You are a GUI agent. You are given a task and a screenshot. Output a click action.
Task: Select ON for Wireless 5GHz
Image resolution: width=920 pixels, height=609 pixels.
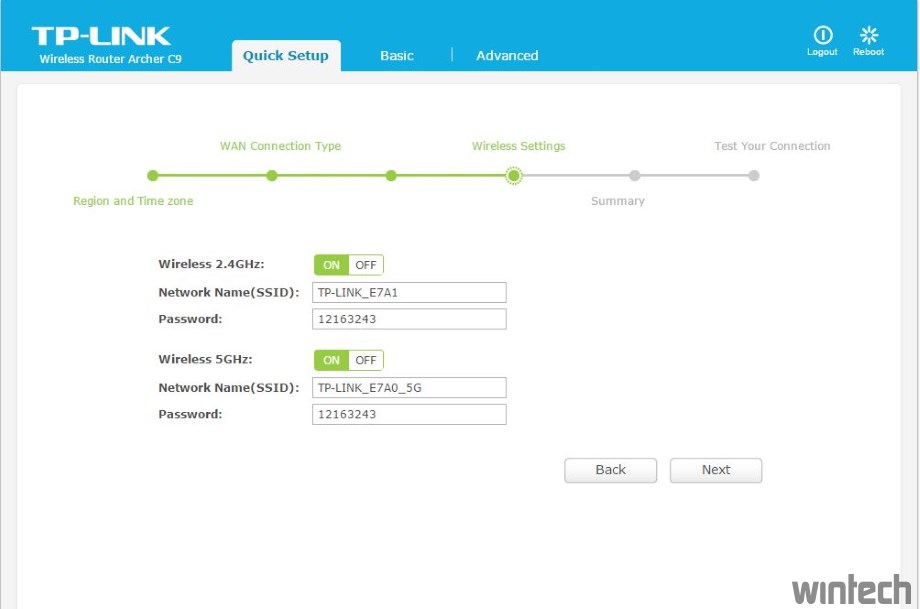pyautogui.click(x=331, y=360)
